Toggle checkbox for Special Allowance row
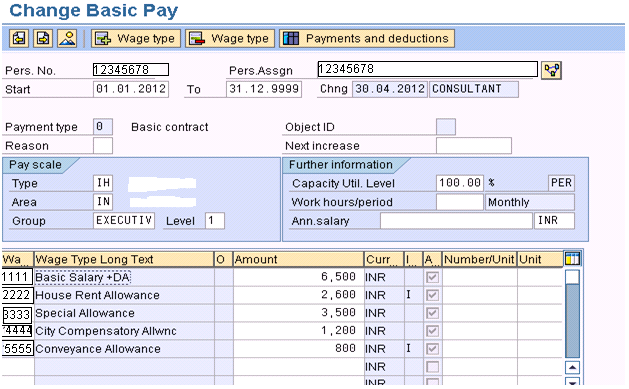Viewport: 629px width, 389px height. (x=432, y=313)
